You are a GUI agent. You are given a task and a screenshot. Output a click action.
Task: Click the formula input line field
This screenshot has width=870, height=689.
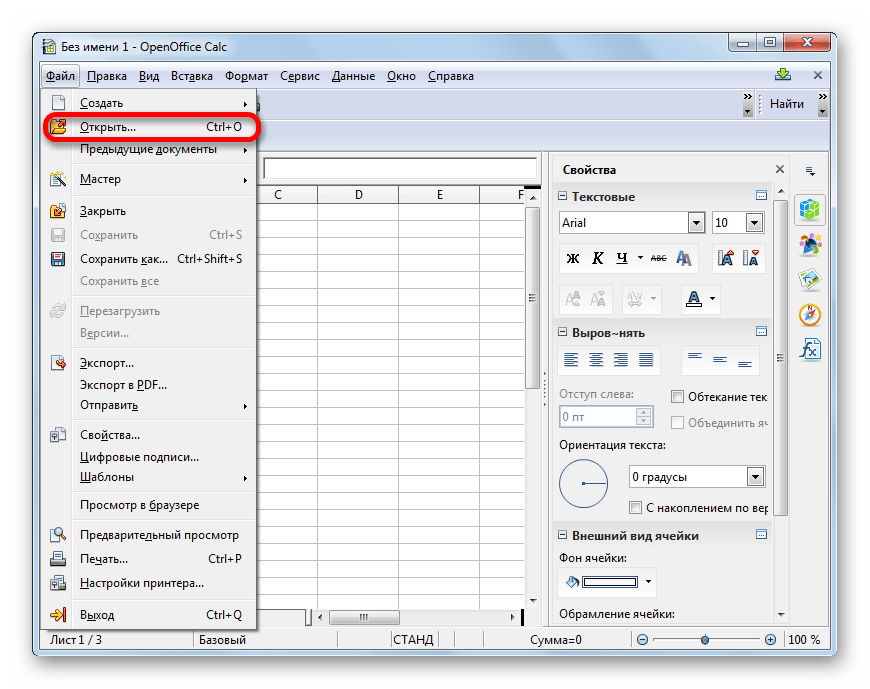tap(400, 168)
